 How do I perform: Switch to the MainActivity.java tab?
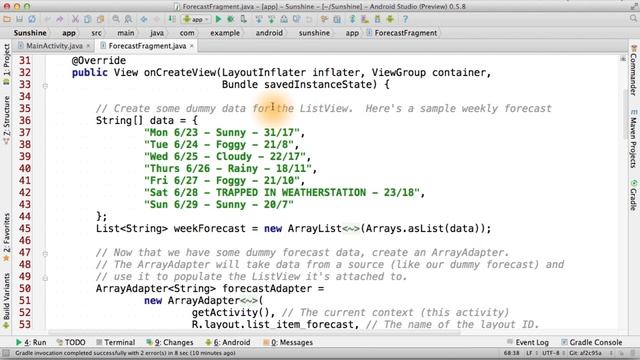tap(54, 46)
